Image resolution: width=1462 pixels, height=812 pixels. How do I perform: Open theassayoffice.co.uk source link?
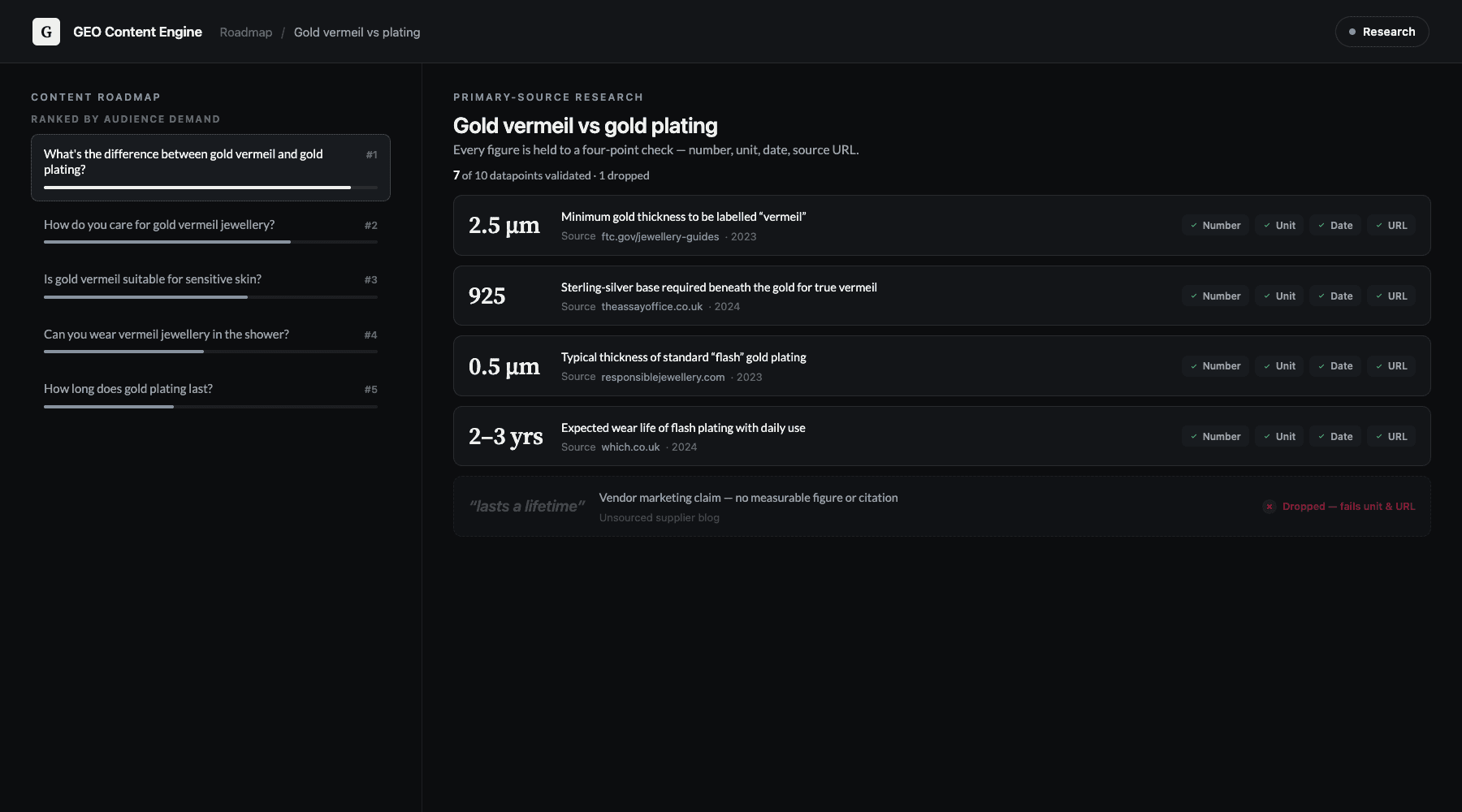click(x=651, y=307)
